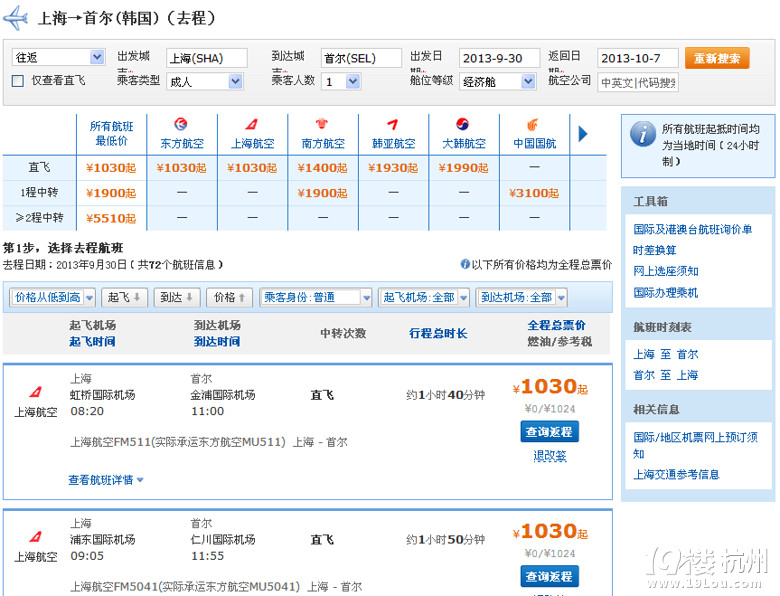Open 退改签 link for FM511 flight
The height and width of the screenshot is (596, 780).
550,456
